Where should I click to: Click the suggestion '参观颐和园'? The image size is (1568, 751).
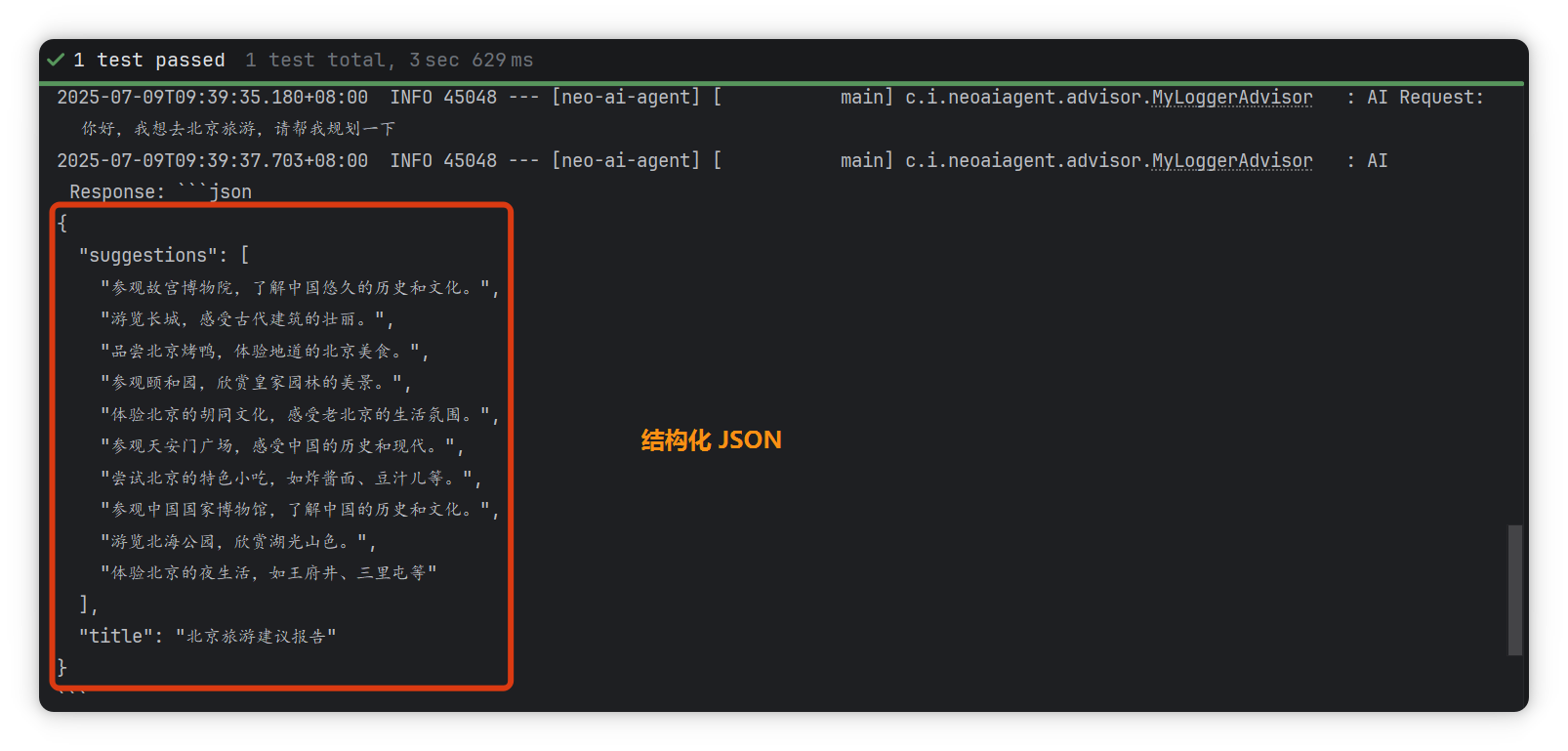256,383
